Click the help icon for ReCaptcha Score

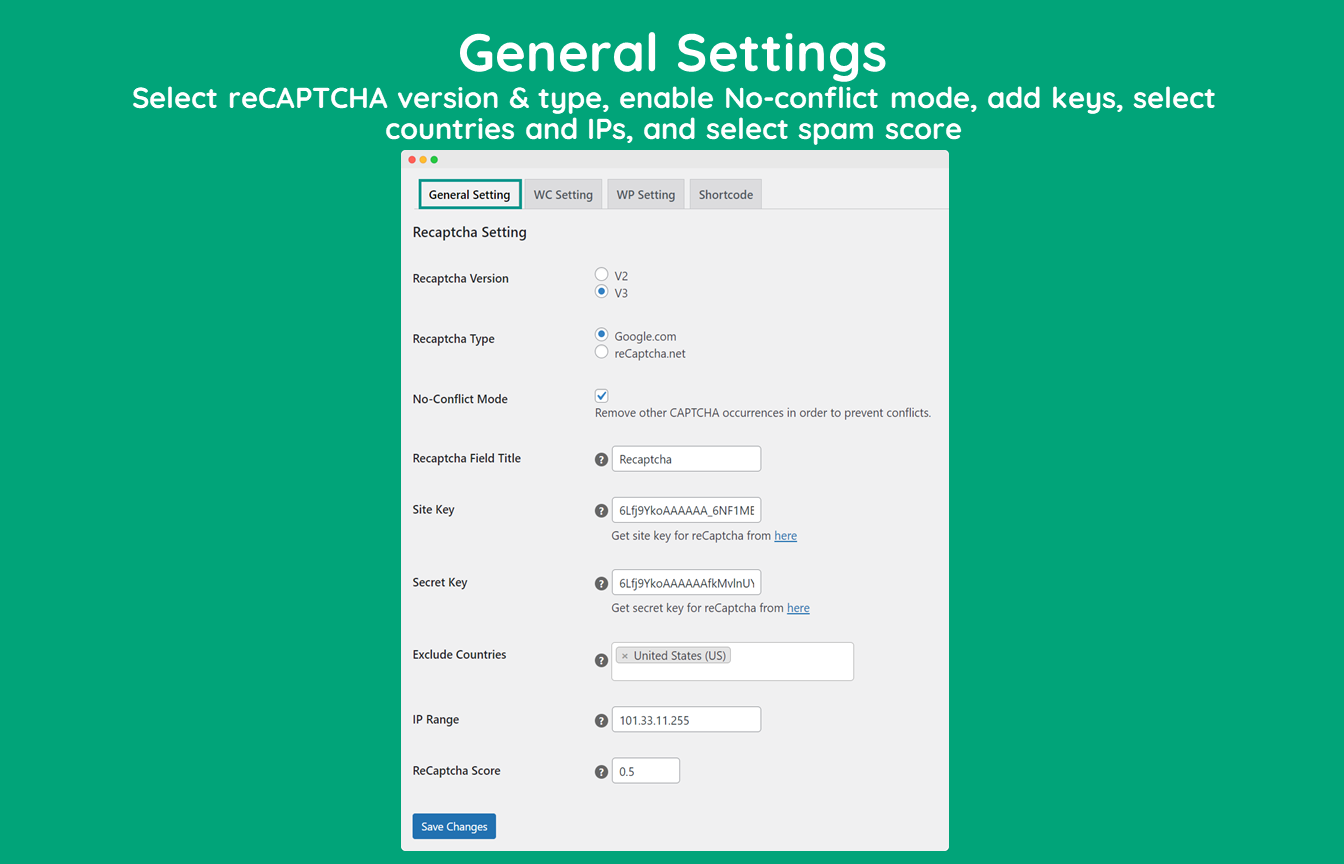click(x=601, y=772)
